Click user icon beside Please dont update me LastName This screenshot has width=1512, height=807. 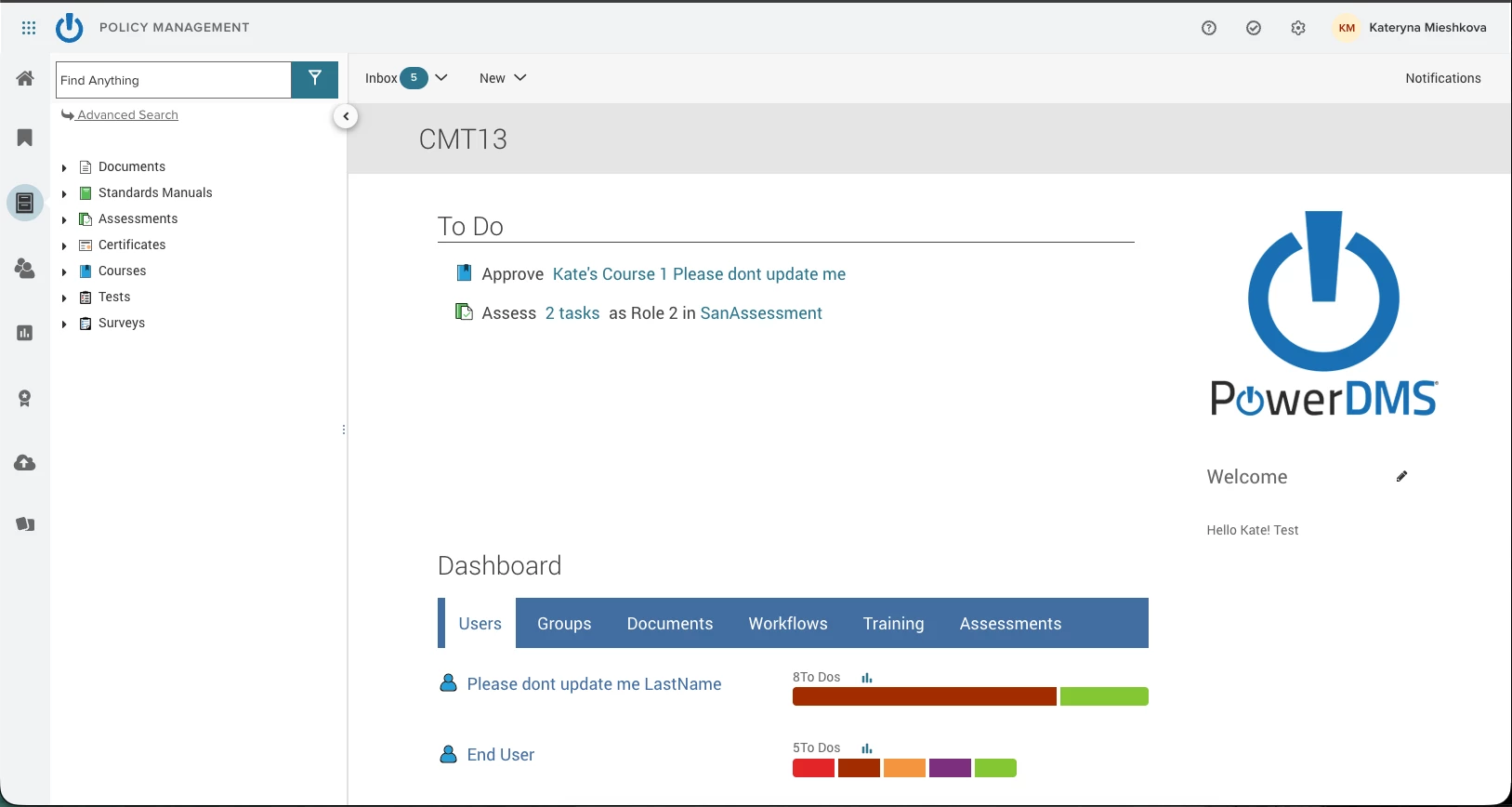(x=448, y=683)
